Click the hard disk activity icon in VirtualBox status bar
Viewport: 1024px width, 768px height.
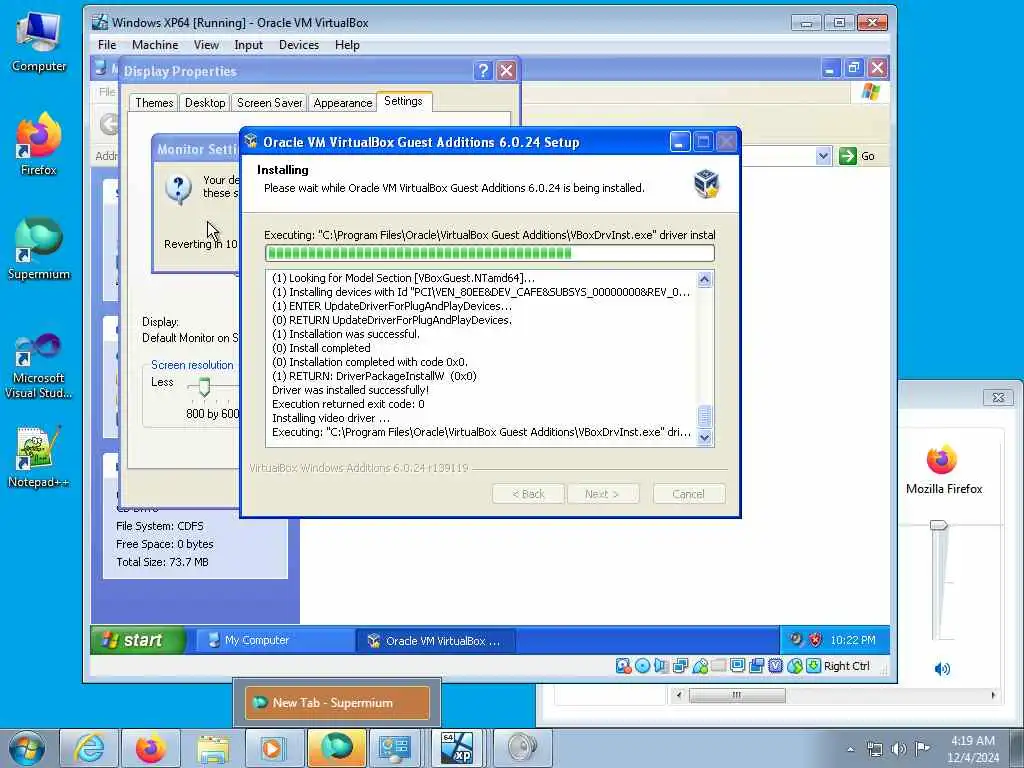623,665
